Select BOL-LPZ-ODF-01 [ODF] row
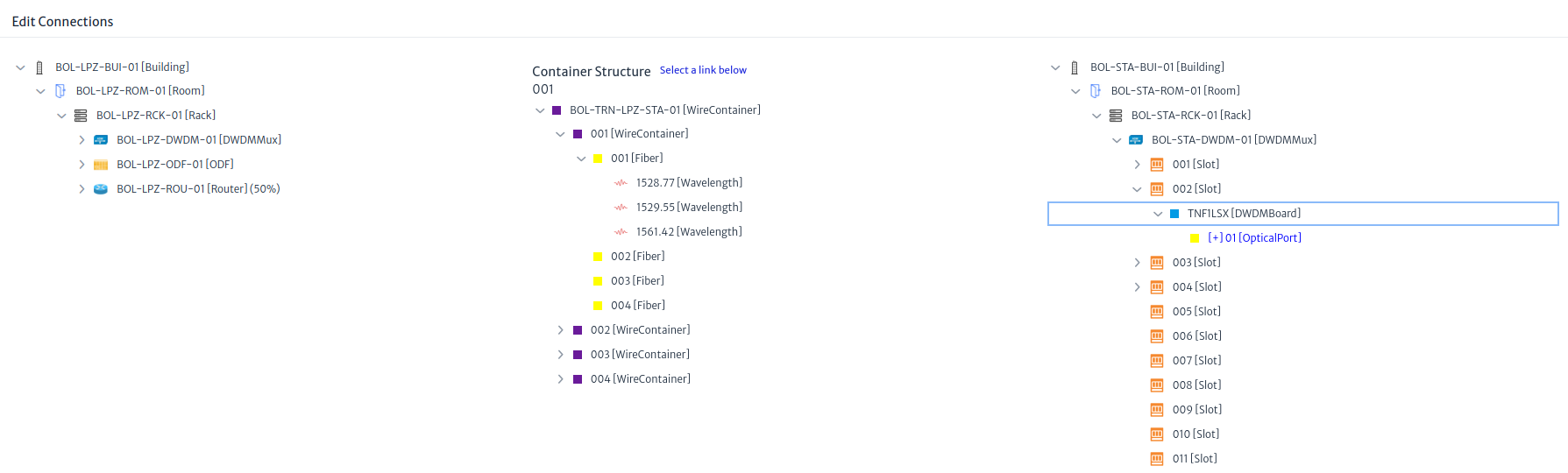Viewport: 1568px width, 473px height. (175, 165)
